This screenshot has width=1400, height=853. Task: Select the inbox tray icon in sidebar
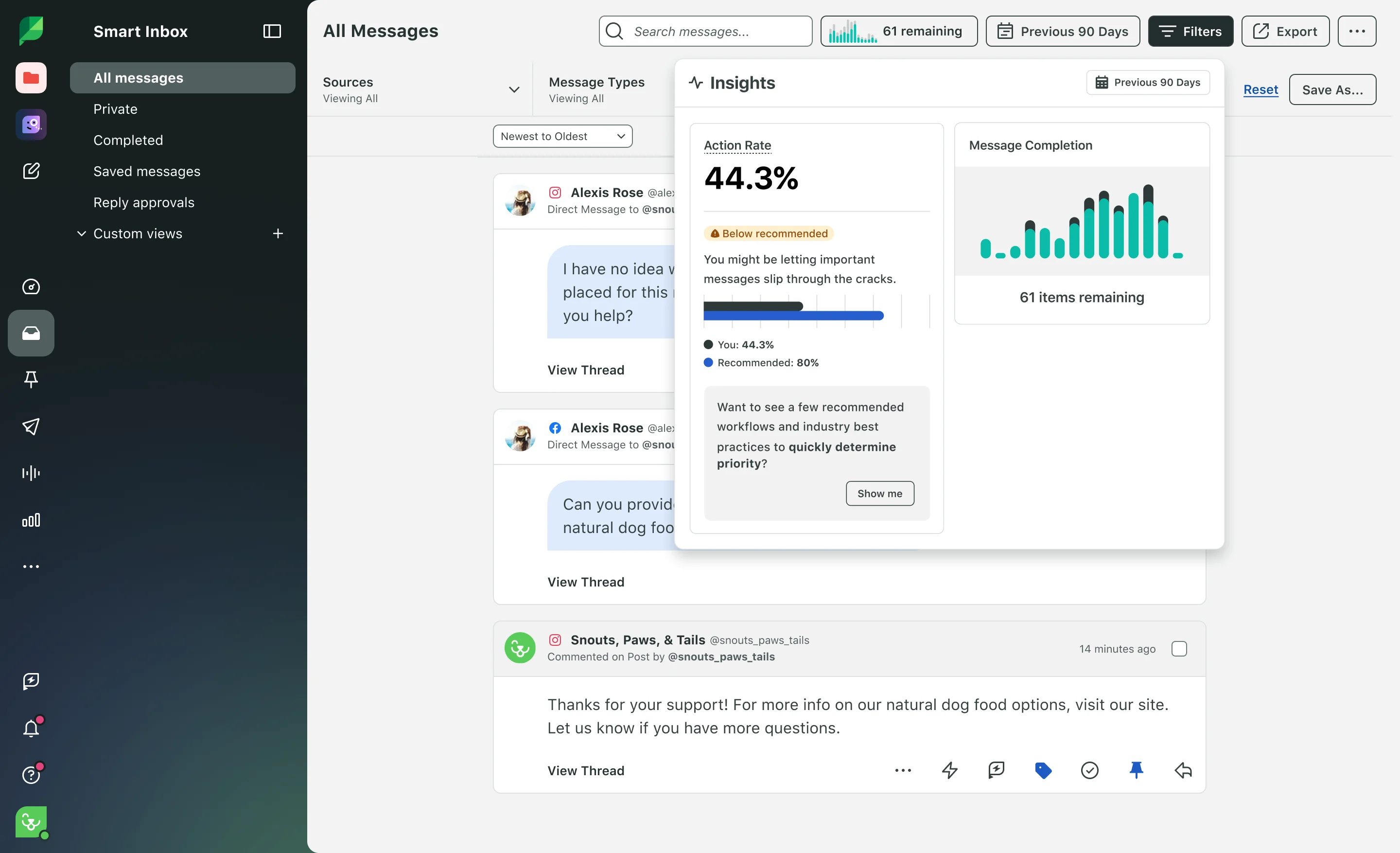31,333
